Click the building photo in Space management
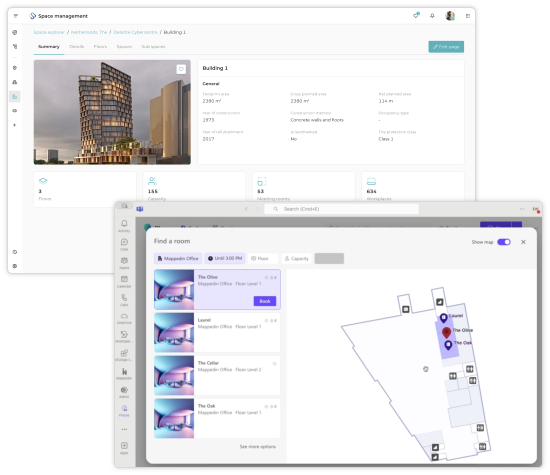The width and height of the screenshot is (550, 475). tap(112, 112)
